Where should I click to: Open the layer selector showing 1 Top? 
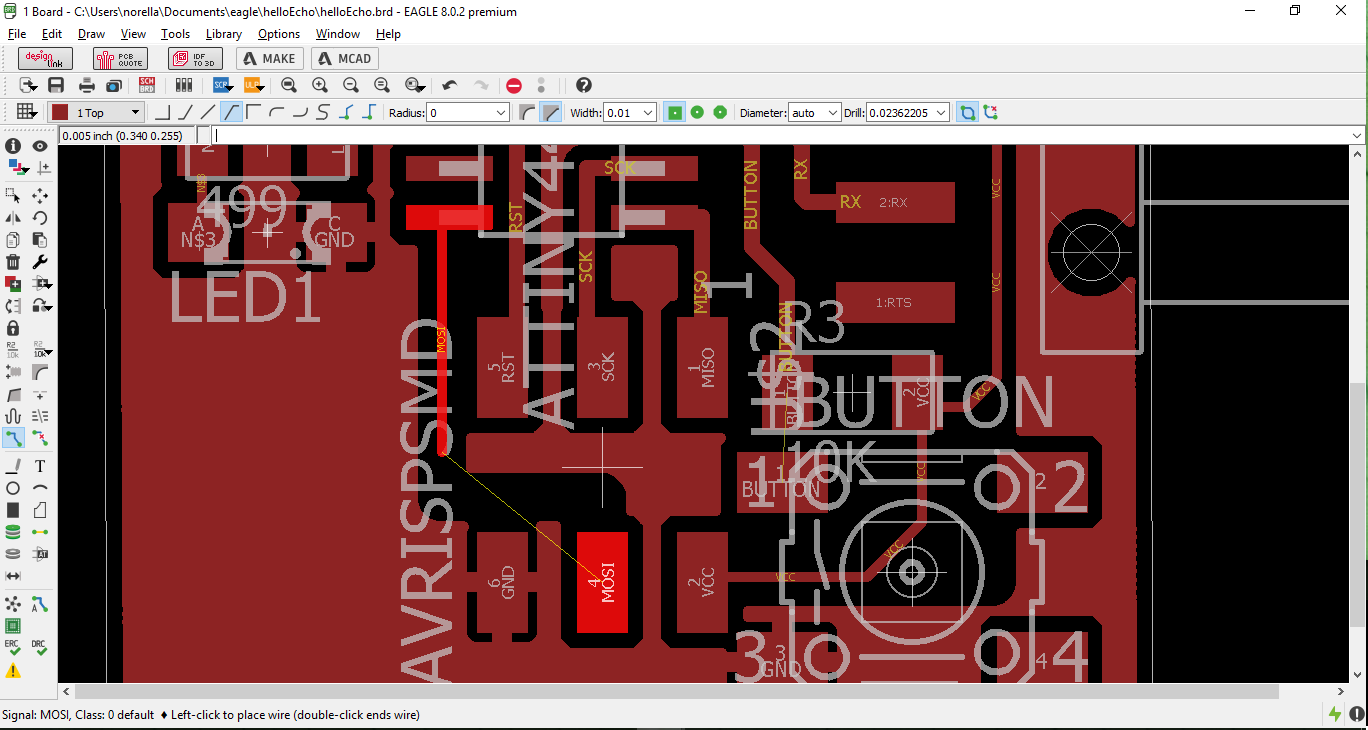coord(97,113)
